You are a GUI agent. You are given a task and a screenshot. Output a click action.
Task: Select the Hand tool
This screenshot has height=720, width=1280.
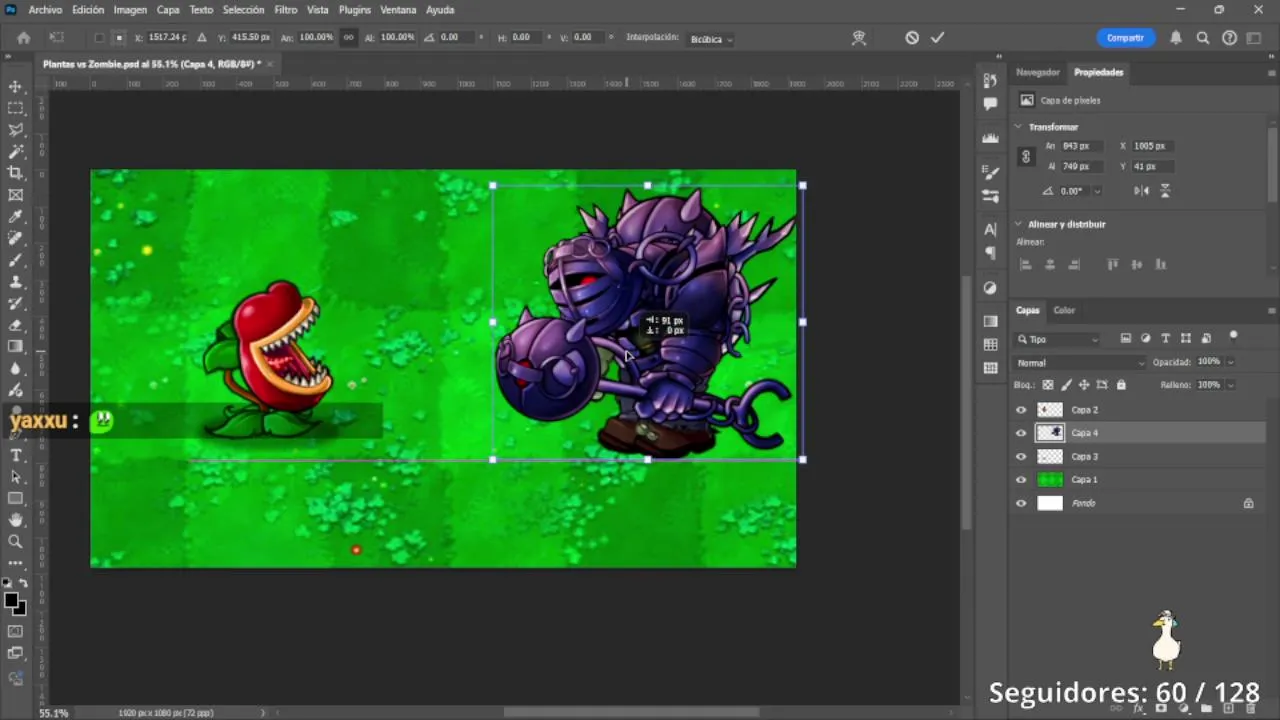[15, 520]
